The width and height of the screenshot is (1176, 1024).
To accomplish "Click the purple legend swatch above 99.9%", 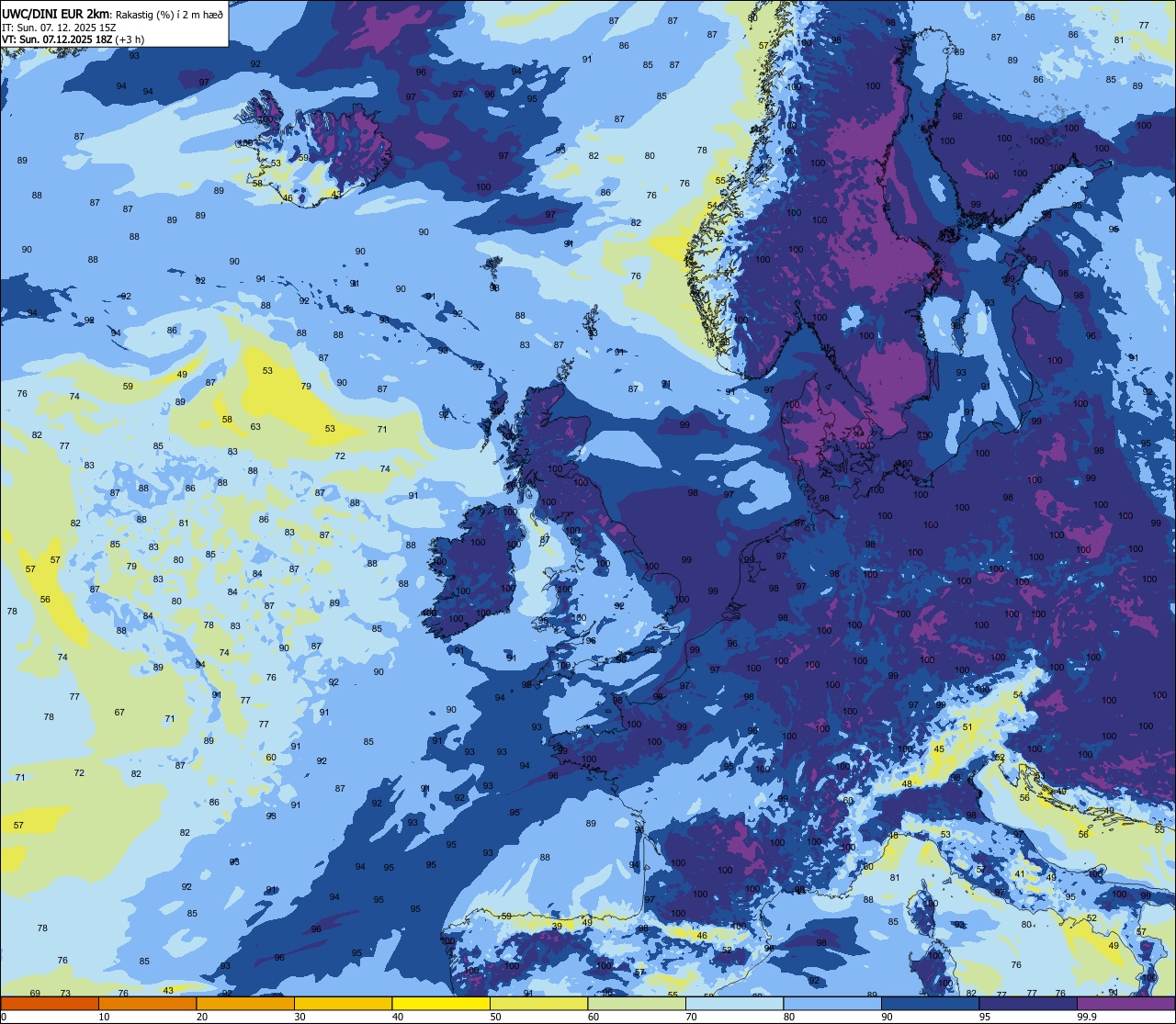I will [x=1126, y=1003].
